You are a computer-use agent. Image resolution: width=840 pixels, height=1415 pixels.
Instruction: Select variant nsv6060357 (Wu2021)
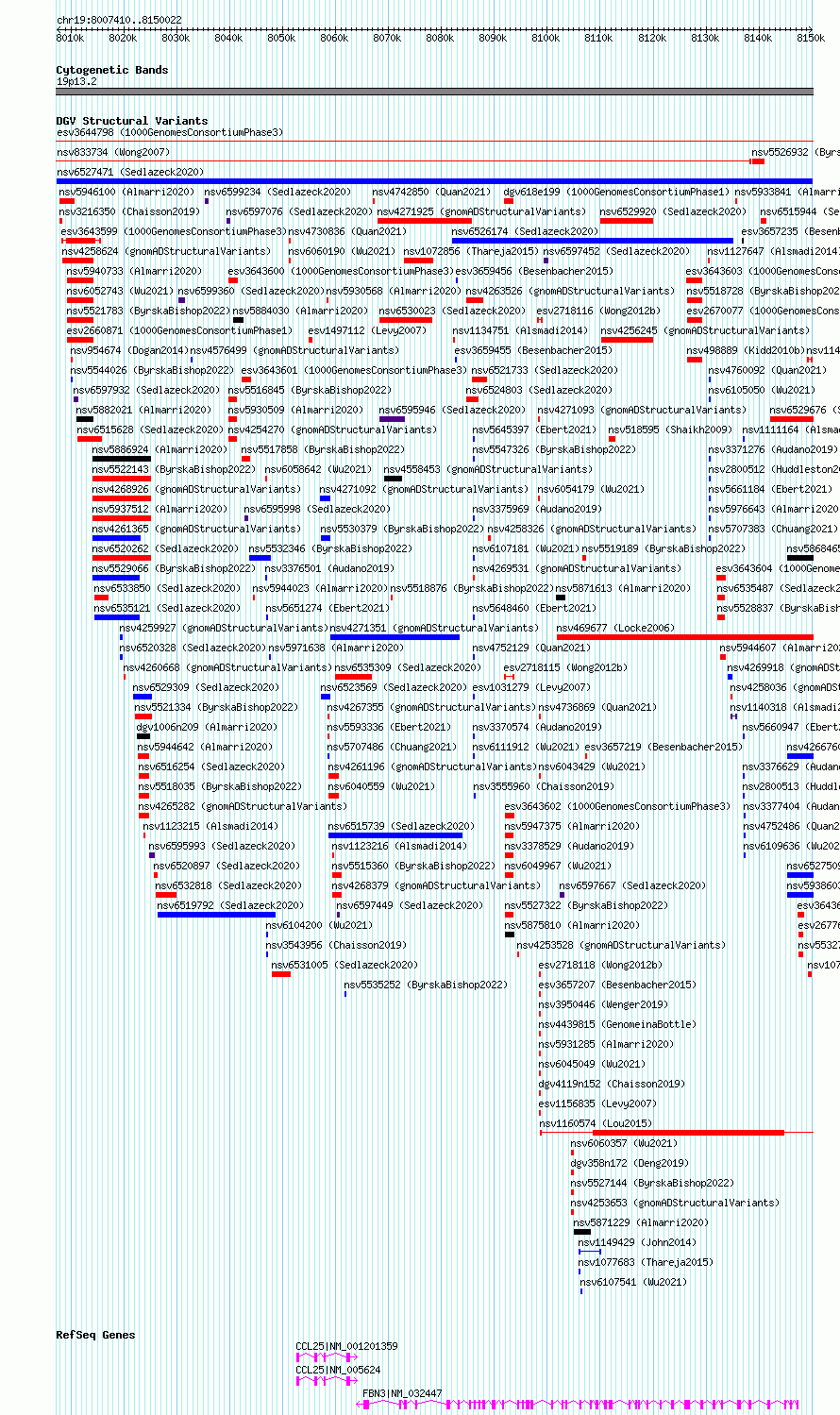624,1143
